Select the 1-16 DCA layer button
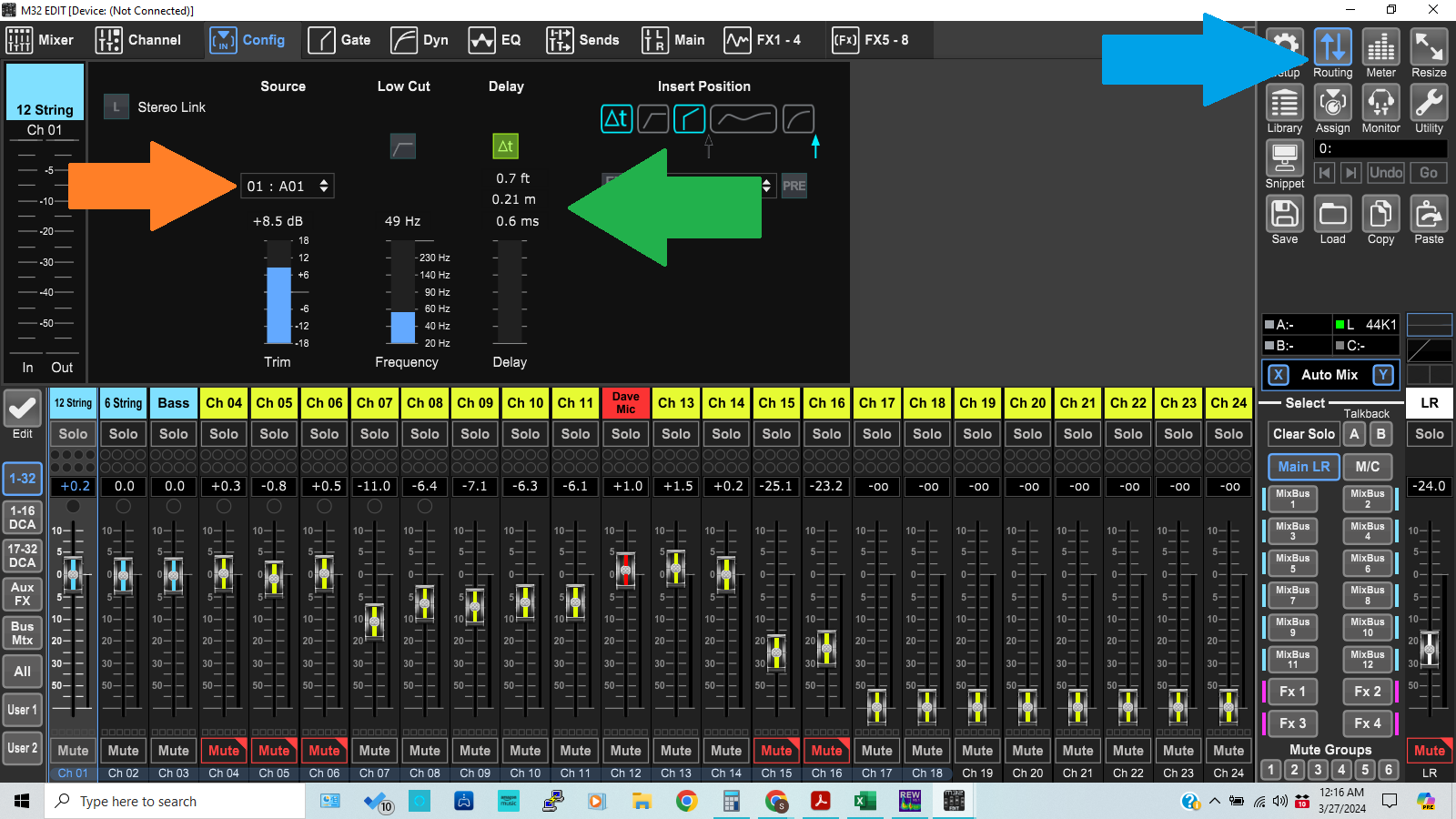This screenshot has width=1456, height=819. coord(23,517)
